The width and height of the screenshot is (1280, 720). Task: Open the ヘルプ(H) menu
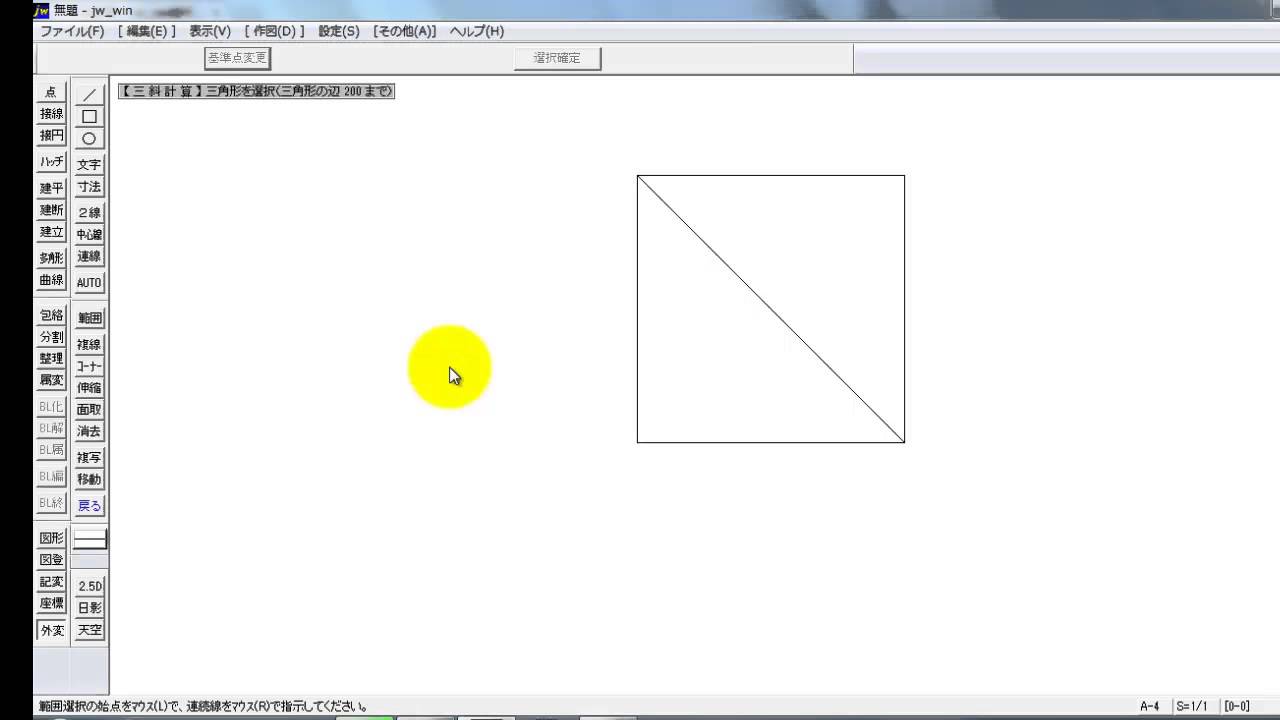477,32
